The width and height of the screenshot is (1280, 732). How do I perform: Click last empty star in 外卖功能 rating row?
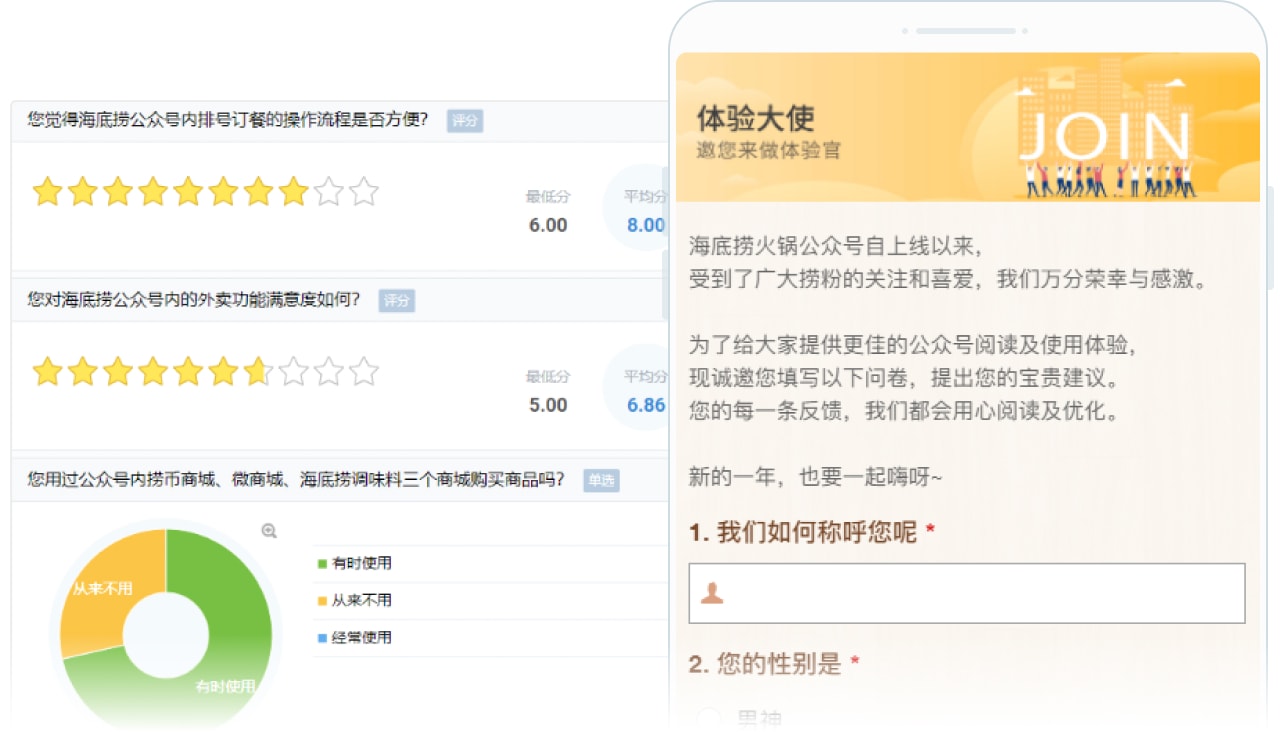pos(364,372)
